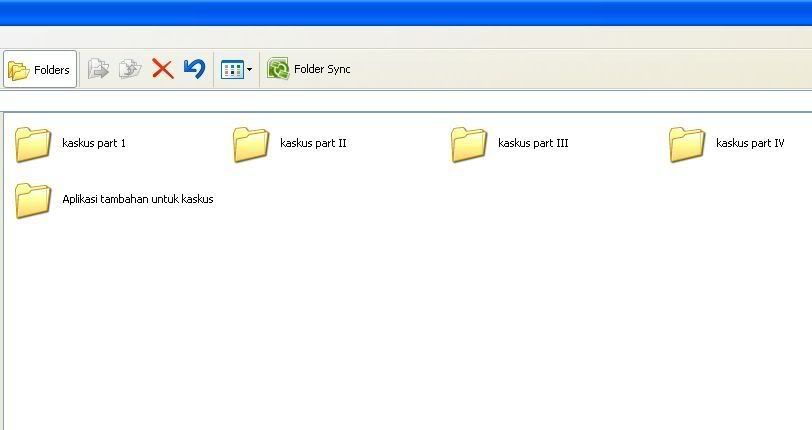This screenshot has width=812, height=430.
Task: Select the kaskus part 1 folder icon
Action: (33, 145)
